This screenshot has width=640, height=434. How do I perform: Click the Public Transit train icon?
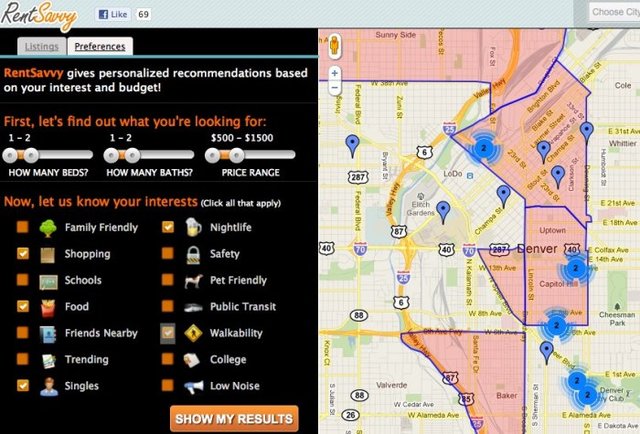point(193,307)
